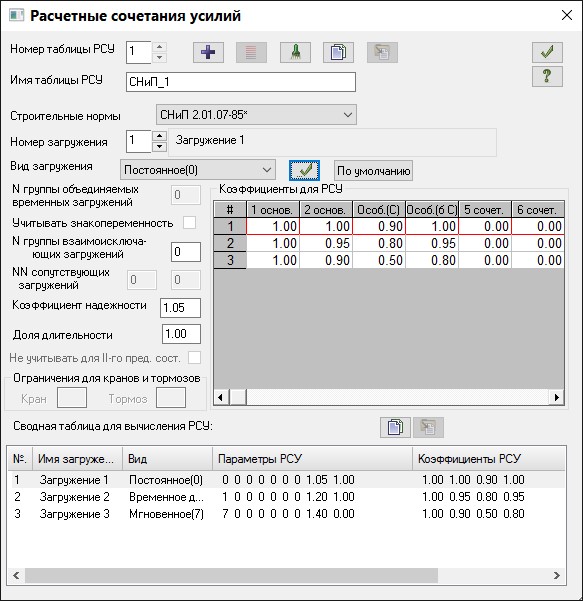Toggle Учитывать знакопеременность checkbox

click(x=190, y=223)
